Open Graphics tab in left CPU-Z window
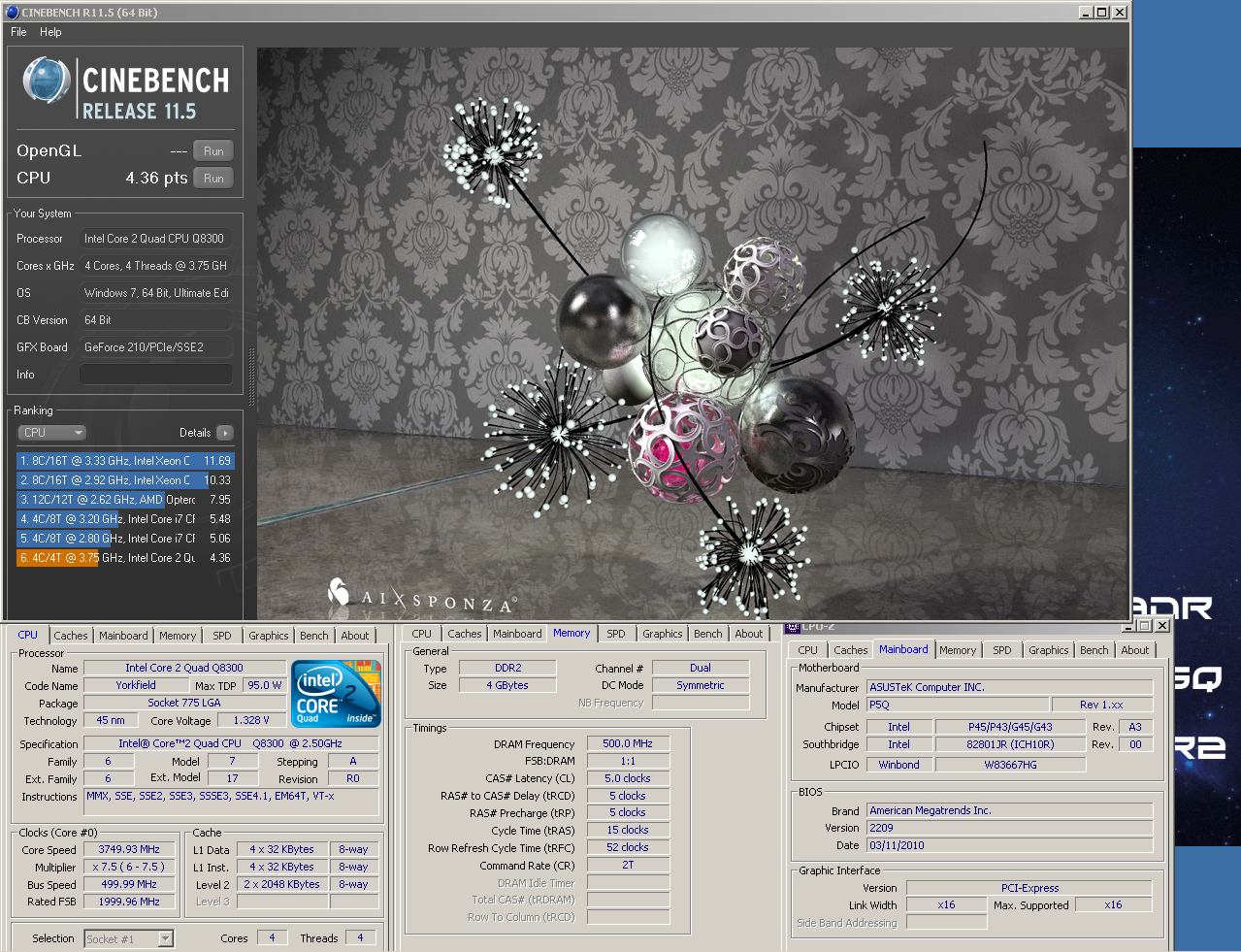Viewport: 1241px width, 952px height. coord(269,636)
